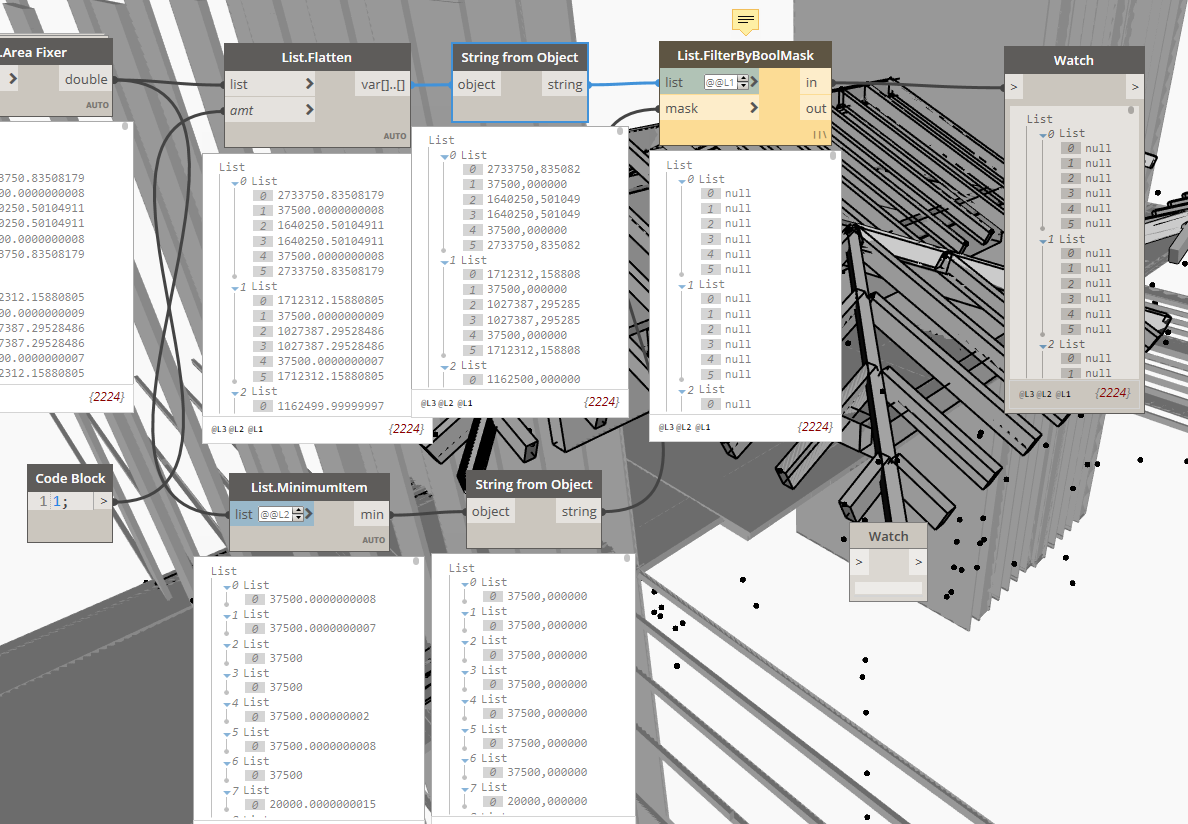
Task: Click the mask port chevron on List.FilterByBoolMask
Action: click(x=753, y=108)
